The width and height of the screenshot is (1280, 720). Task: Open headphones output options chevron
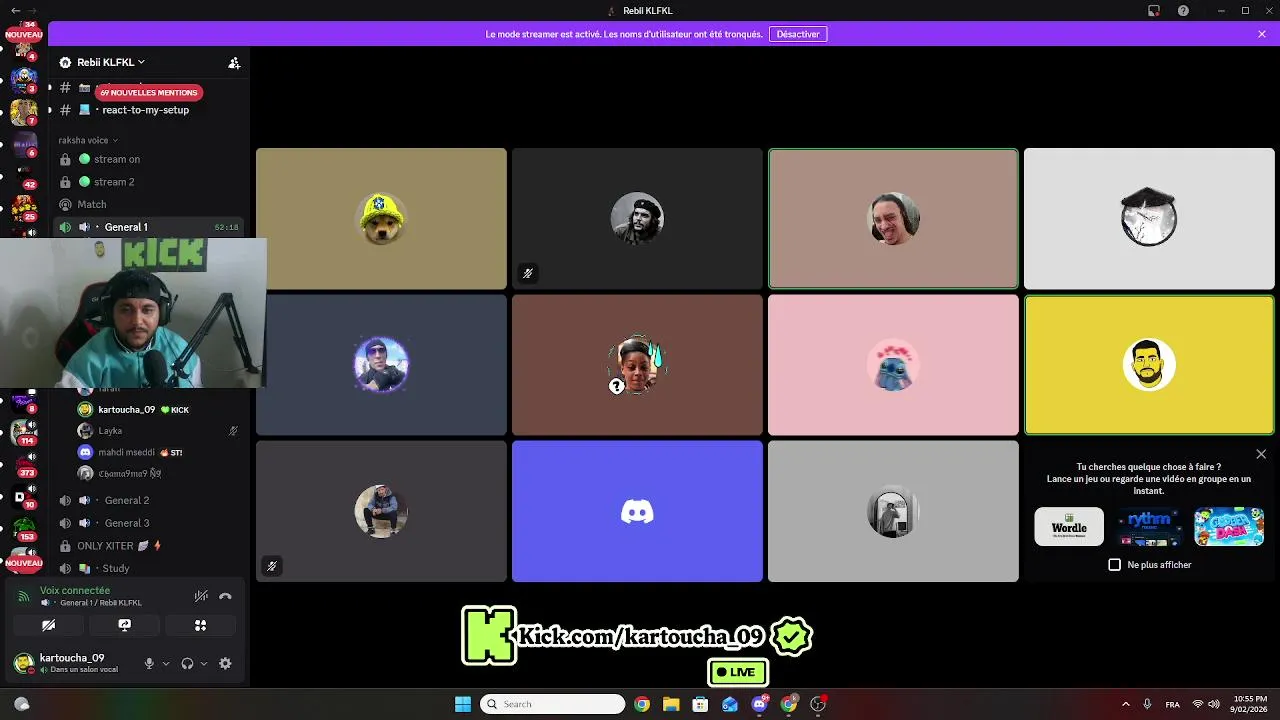[x=204, y=663]
